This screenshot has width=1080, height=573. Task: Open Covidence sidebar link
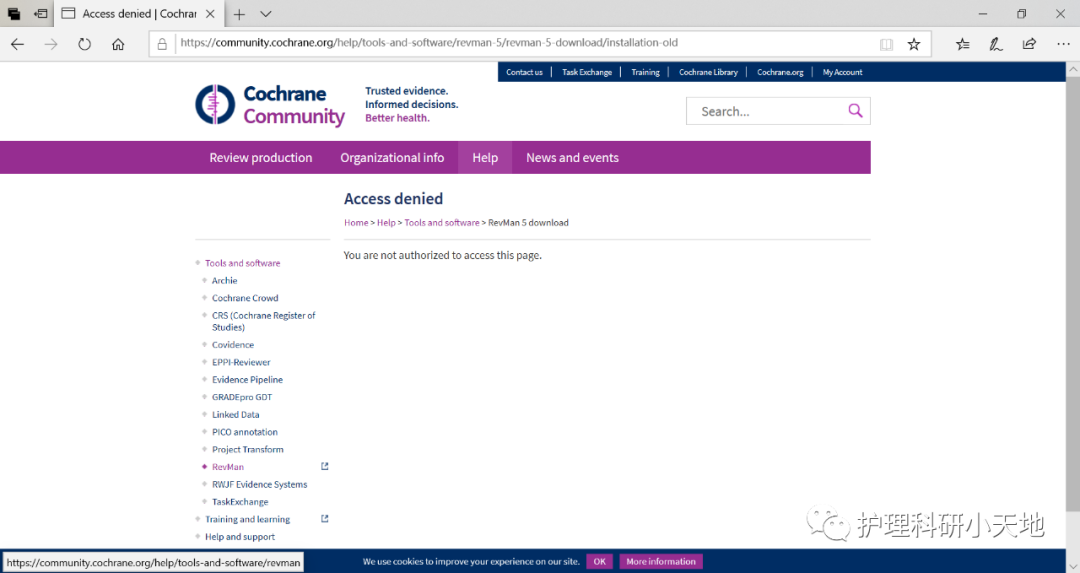pyautogui.click(x=233, y=344)
